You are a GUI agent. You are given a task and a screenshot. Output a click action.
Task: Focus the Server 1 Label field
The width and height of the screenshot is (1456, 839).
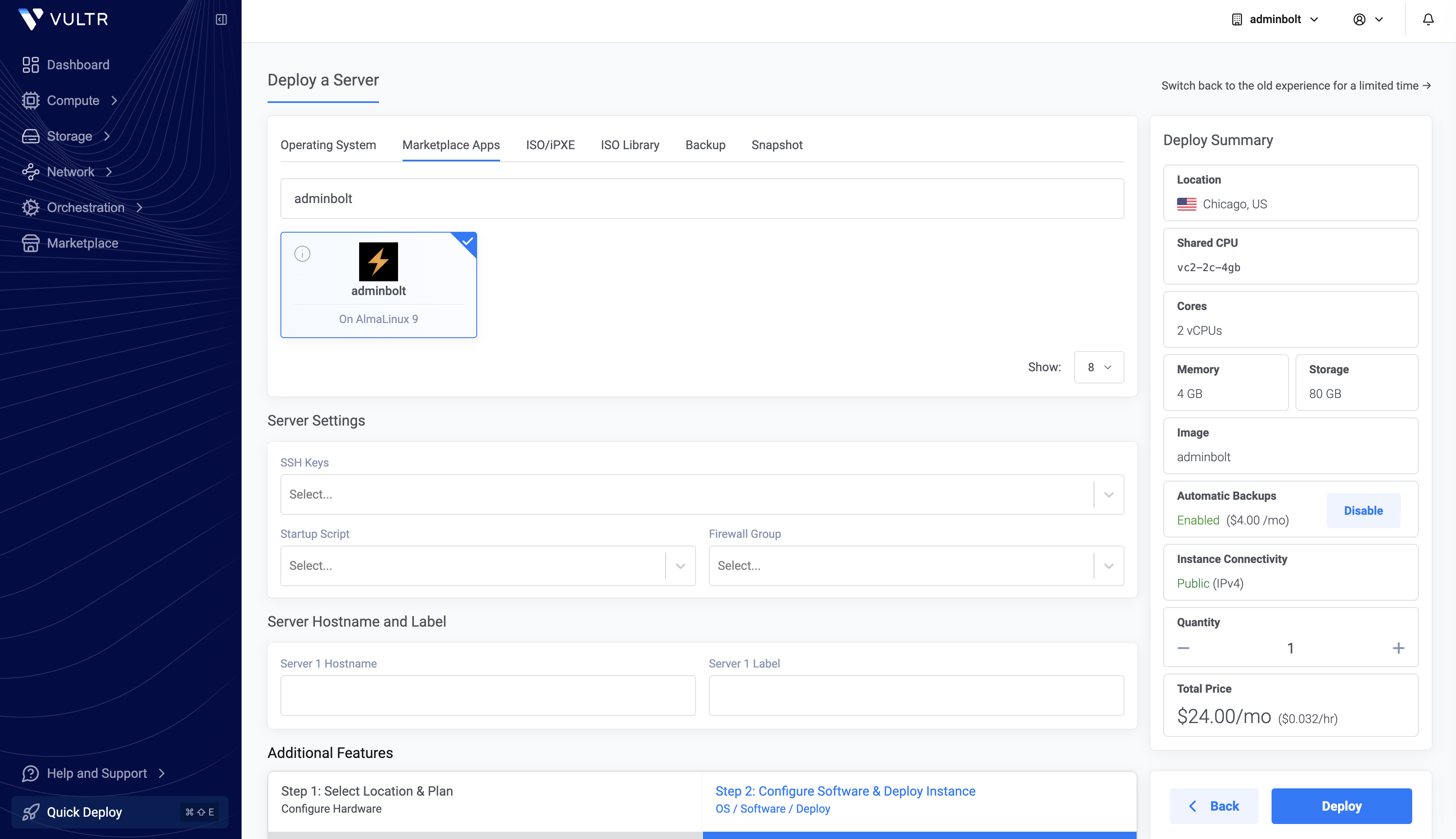click(916, 696)
